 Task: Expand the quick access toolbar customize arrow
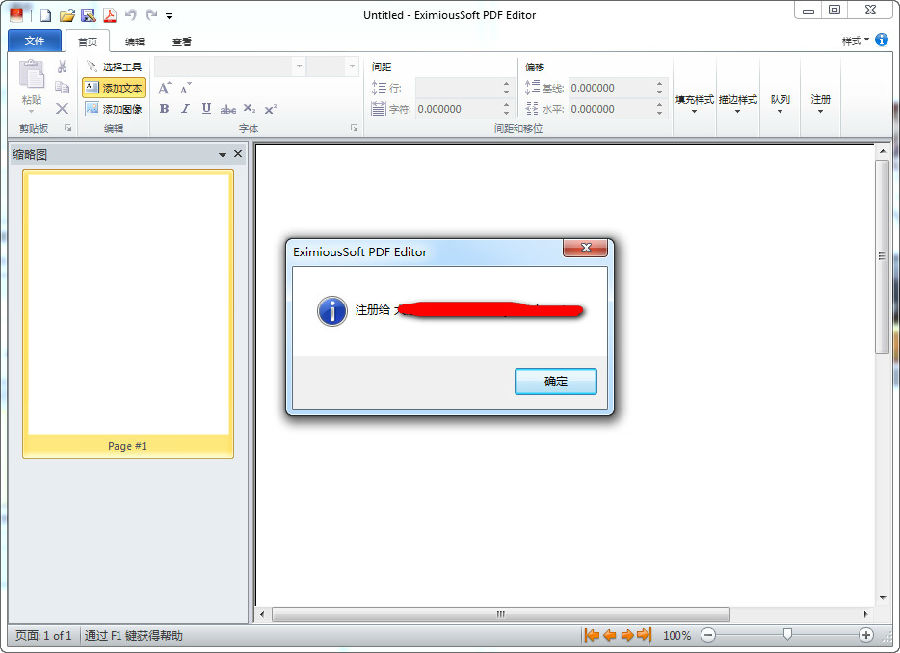point(169,16)
